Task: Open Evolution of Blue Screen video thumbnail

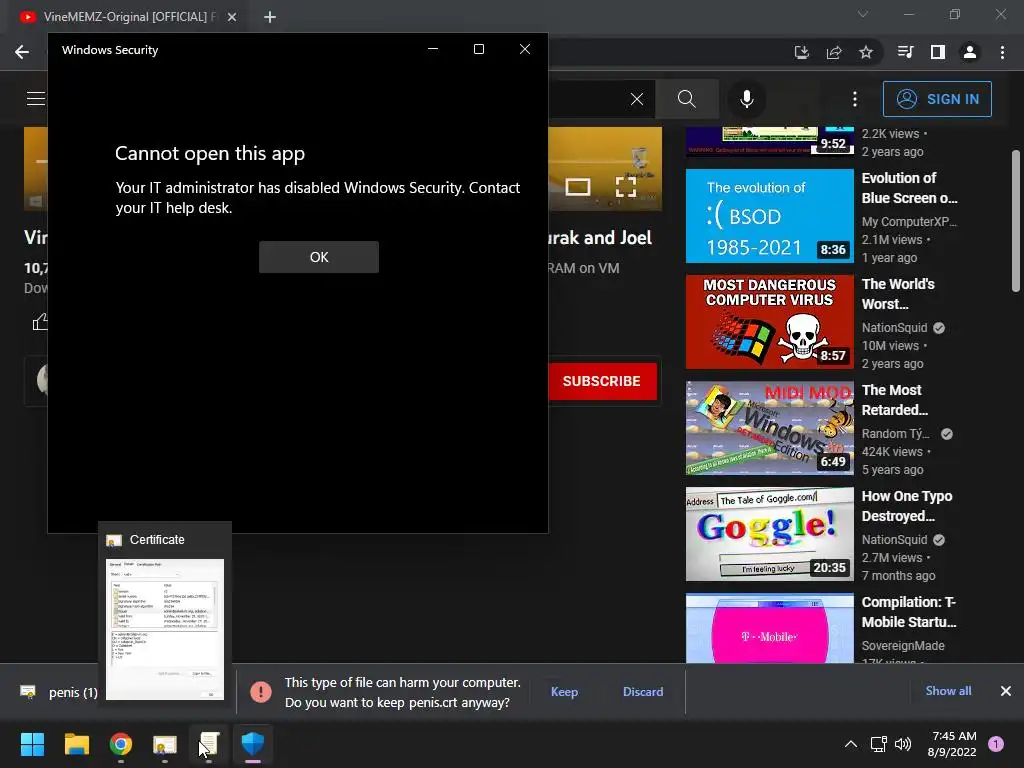Action: tap(769, 216)
